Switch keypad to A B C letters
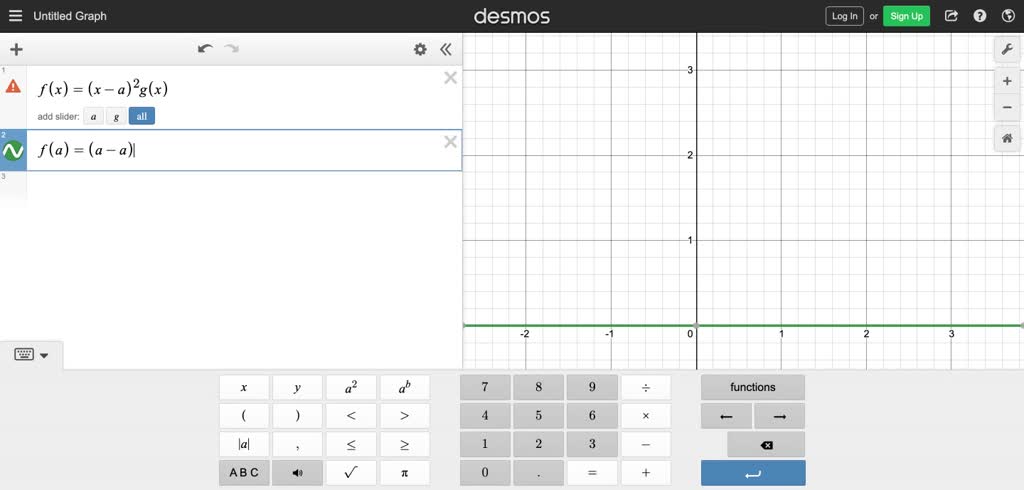 (x=244, y=473)
